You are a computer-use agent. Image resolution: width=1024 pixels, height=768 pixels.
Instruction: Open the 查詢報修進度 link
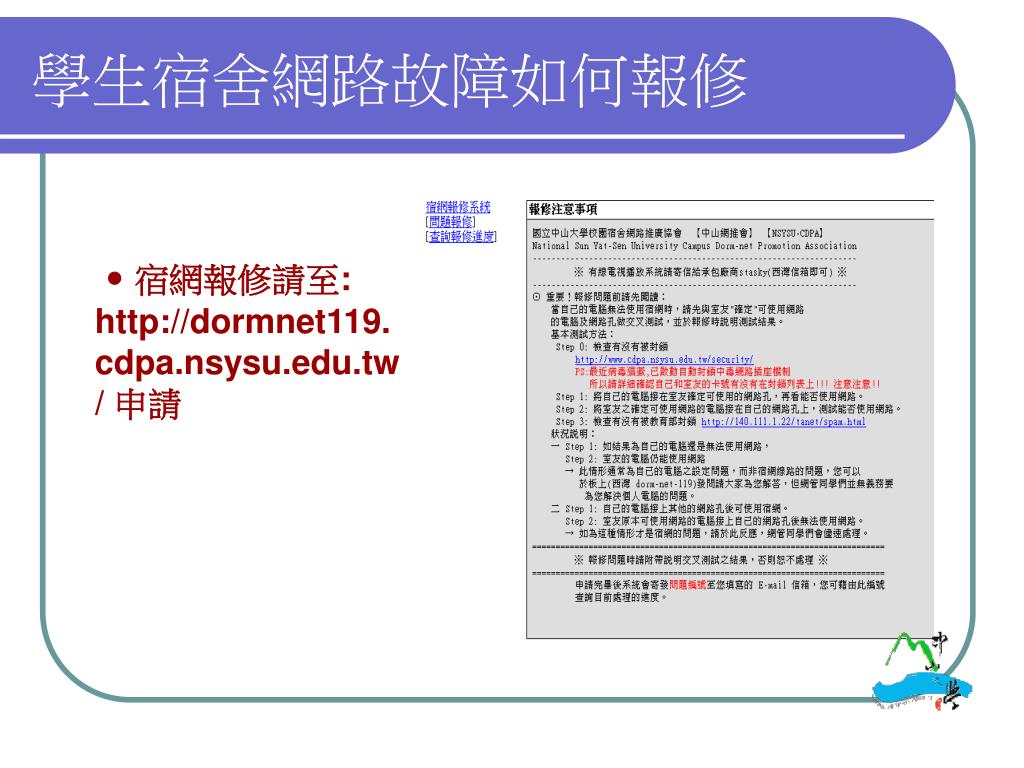(x=461, y=236)
